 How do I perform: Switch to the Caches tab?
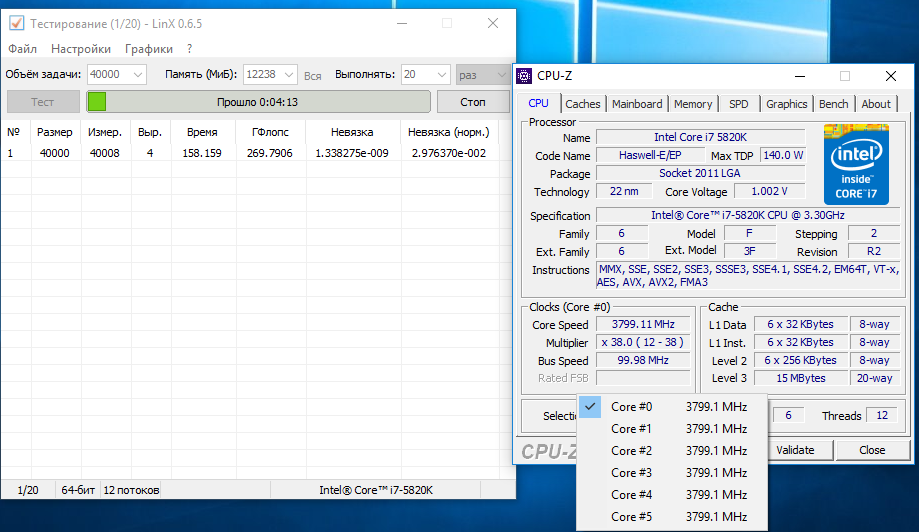click(583, 104)
